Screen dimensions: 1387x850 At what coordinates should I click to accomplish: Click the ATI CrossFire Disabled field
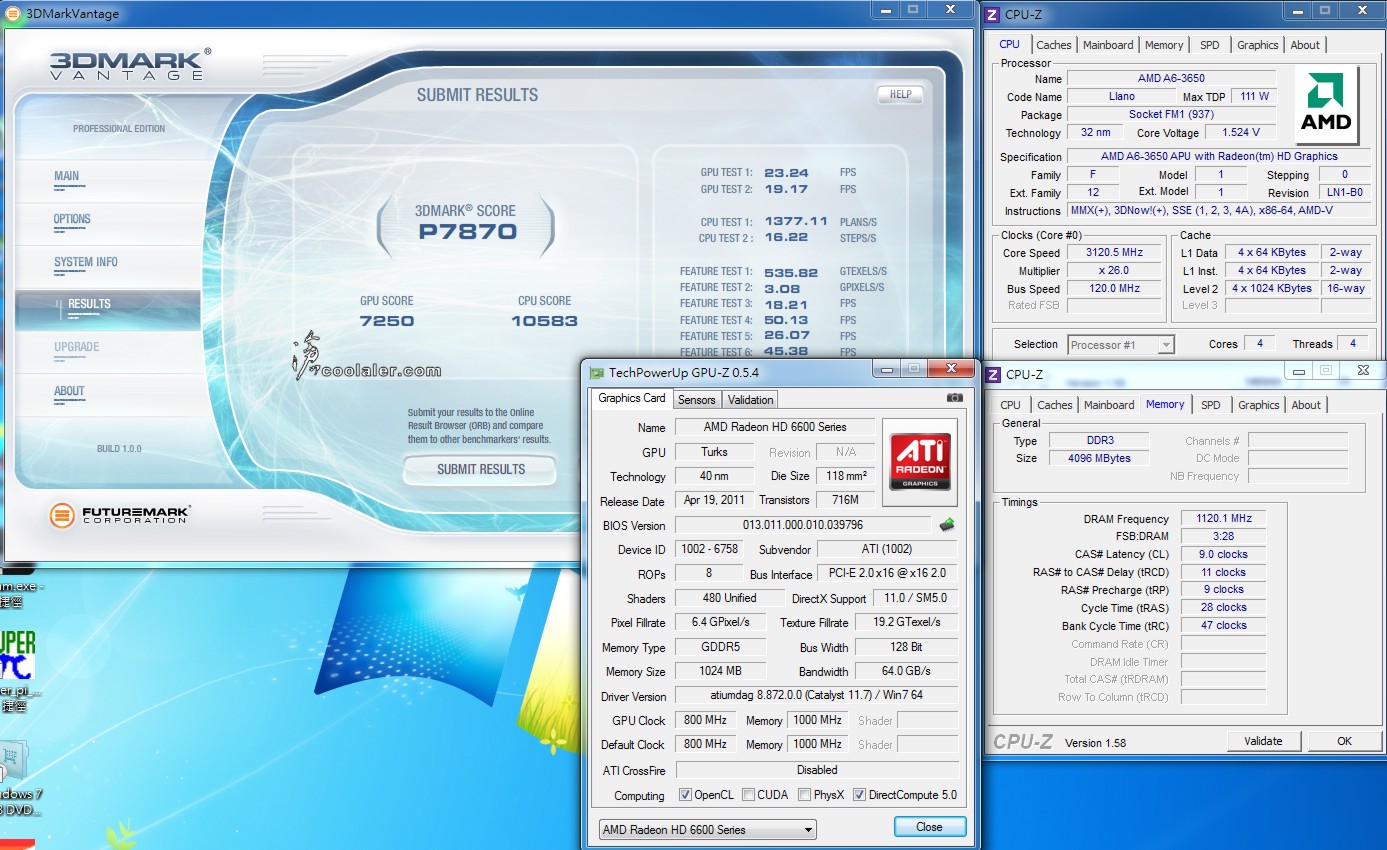tap(816, 770)
